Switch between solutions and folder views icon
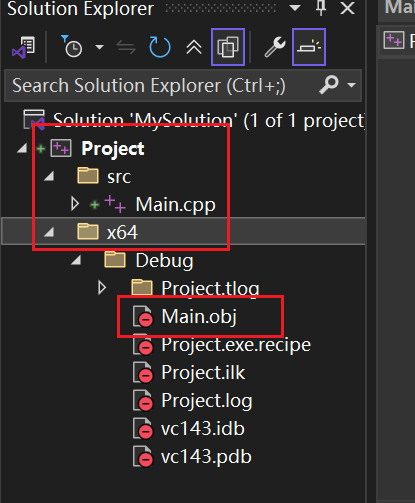The height and width of the screenshot is (503, 415). click(23, 47)
